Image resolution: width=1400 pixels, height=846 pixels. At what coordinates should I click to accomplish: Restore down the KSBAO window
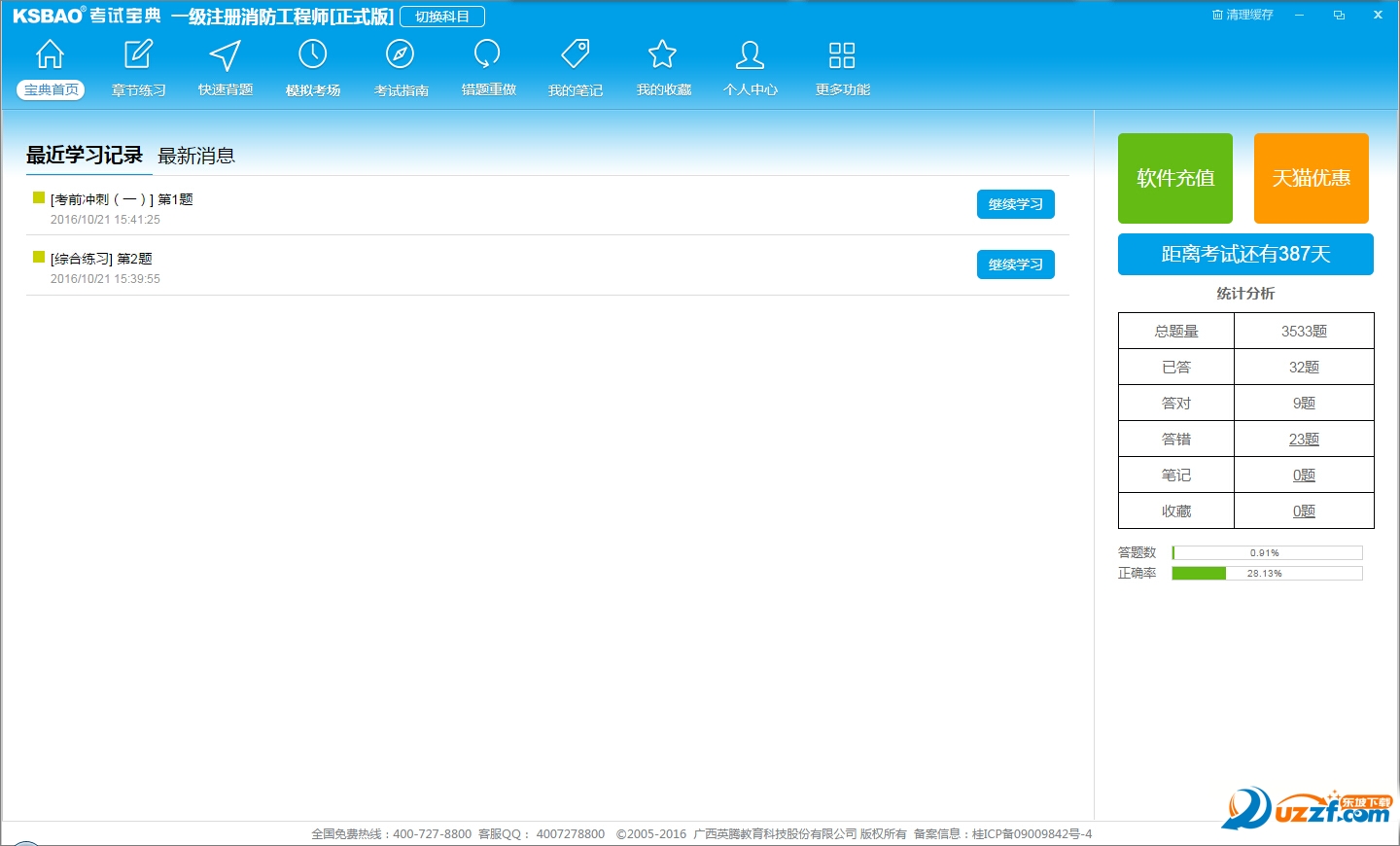(x=1339, y=15)
